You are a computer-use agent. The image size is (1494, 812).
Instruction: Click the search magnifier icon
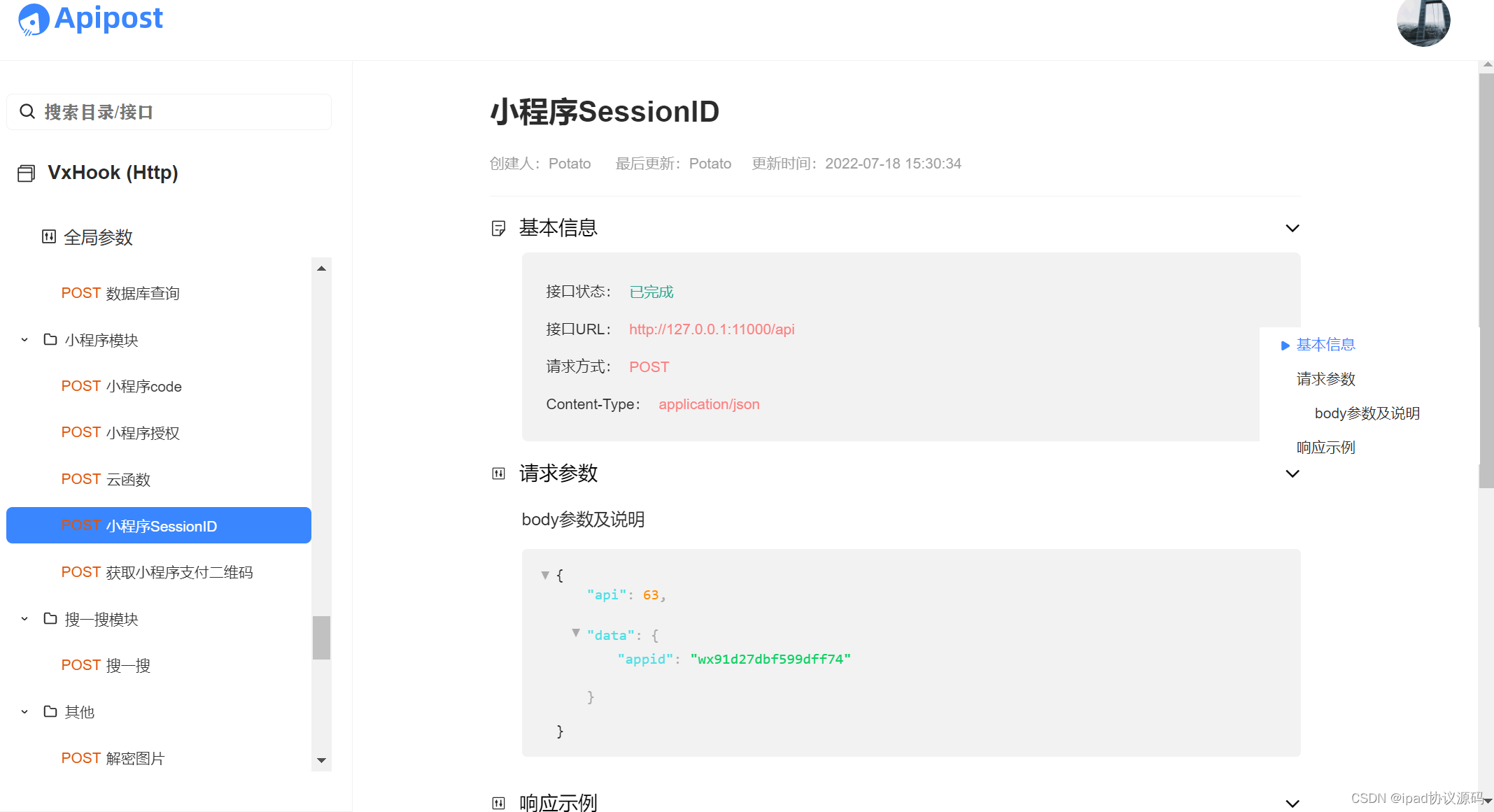27,112
